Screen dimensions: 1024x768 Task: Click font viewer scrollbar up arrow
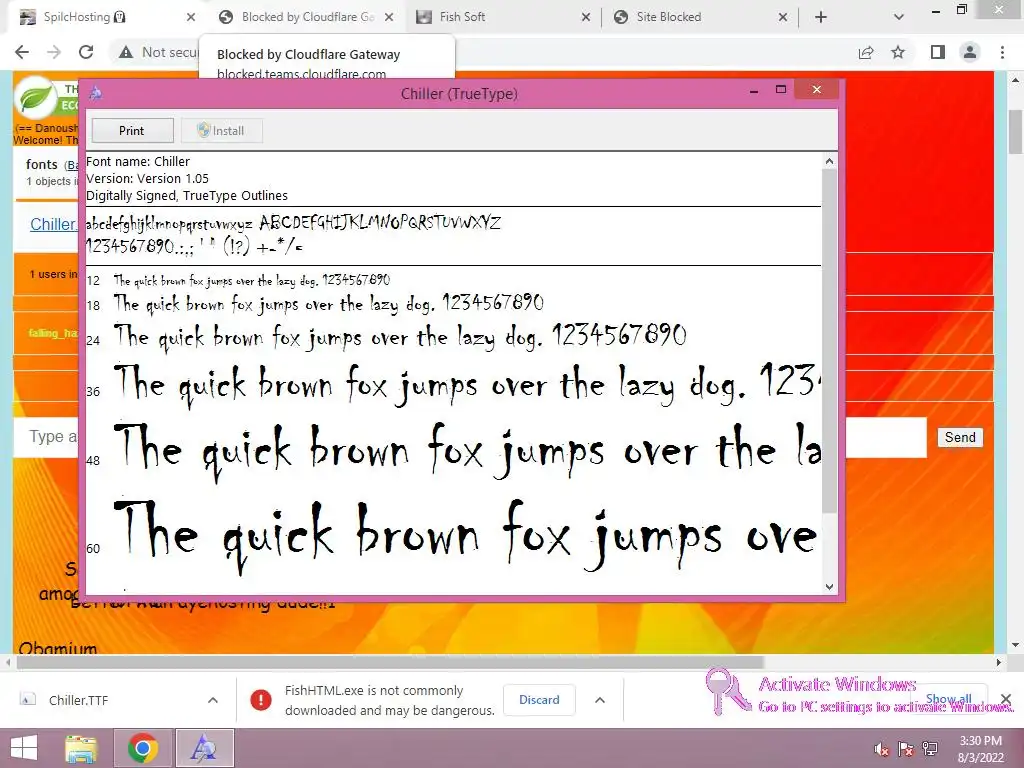829,161
